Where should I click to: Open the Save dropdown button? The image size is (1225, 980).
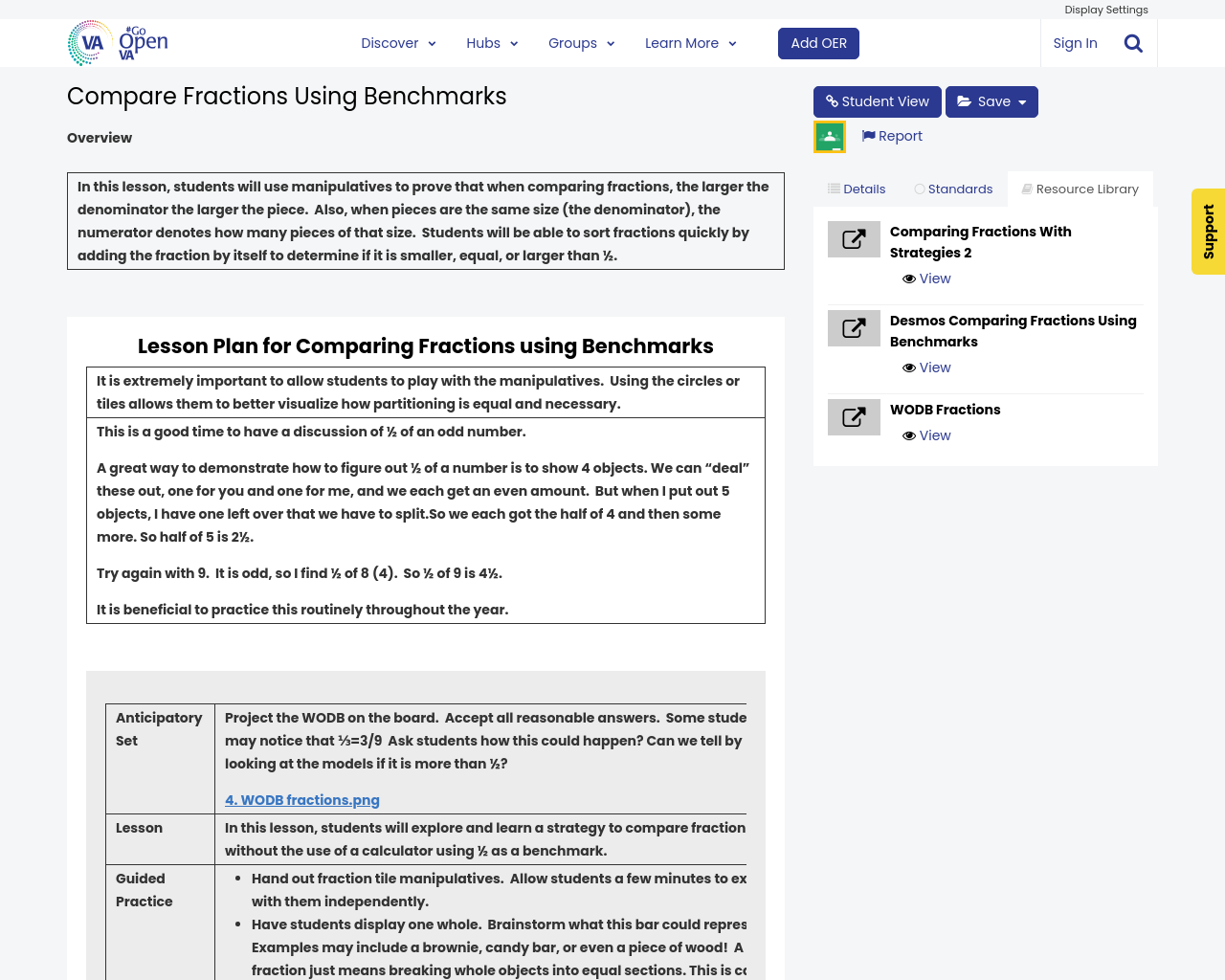point(991,101)
